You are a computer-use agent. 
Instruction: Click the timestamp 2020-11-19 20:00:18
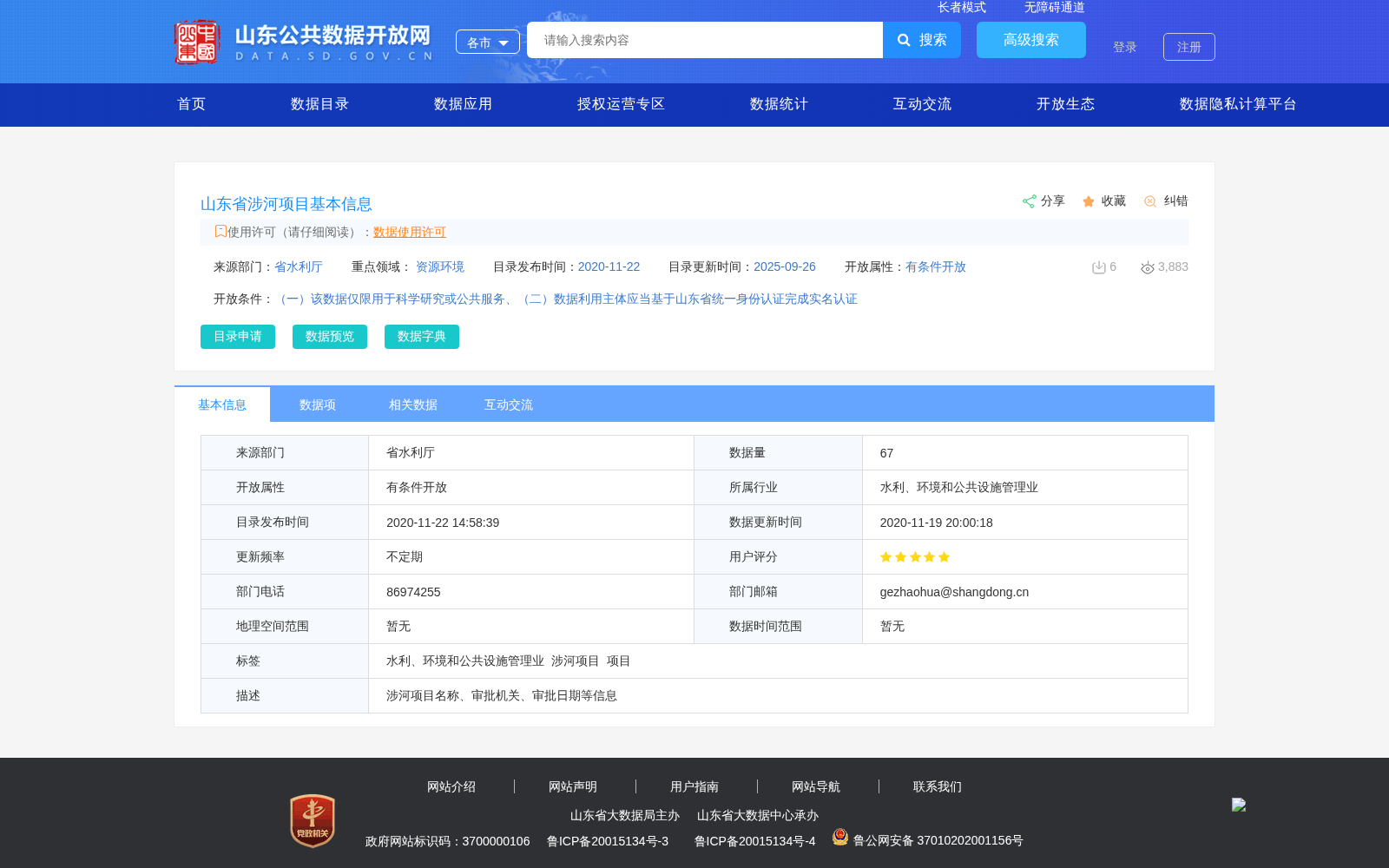tap(937, 523)
